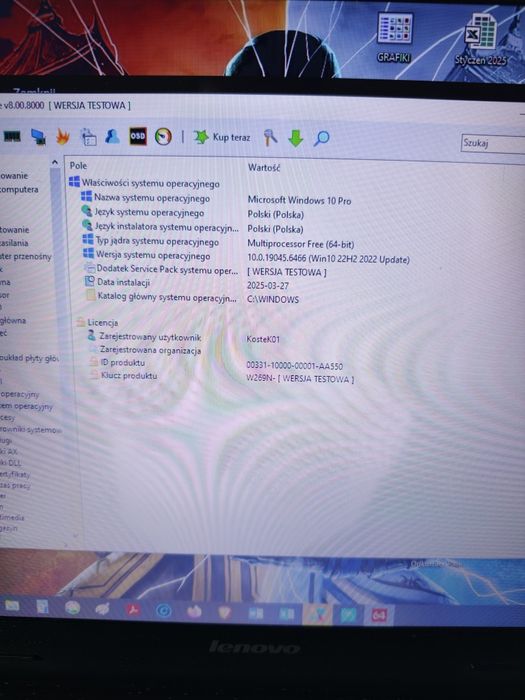Click the globe icon beside Język systemu operacyjnego
This screenshot has height=700, width=525.
pyautogui.click(x=87, y=211)
